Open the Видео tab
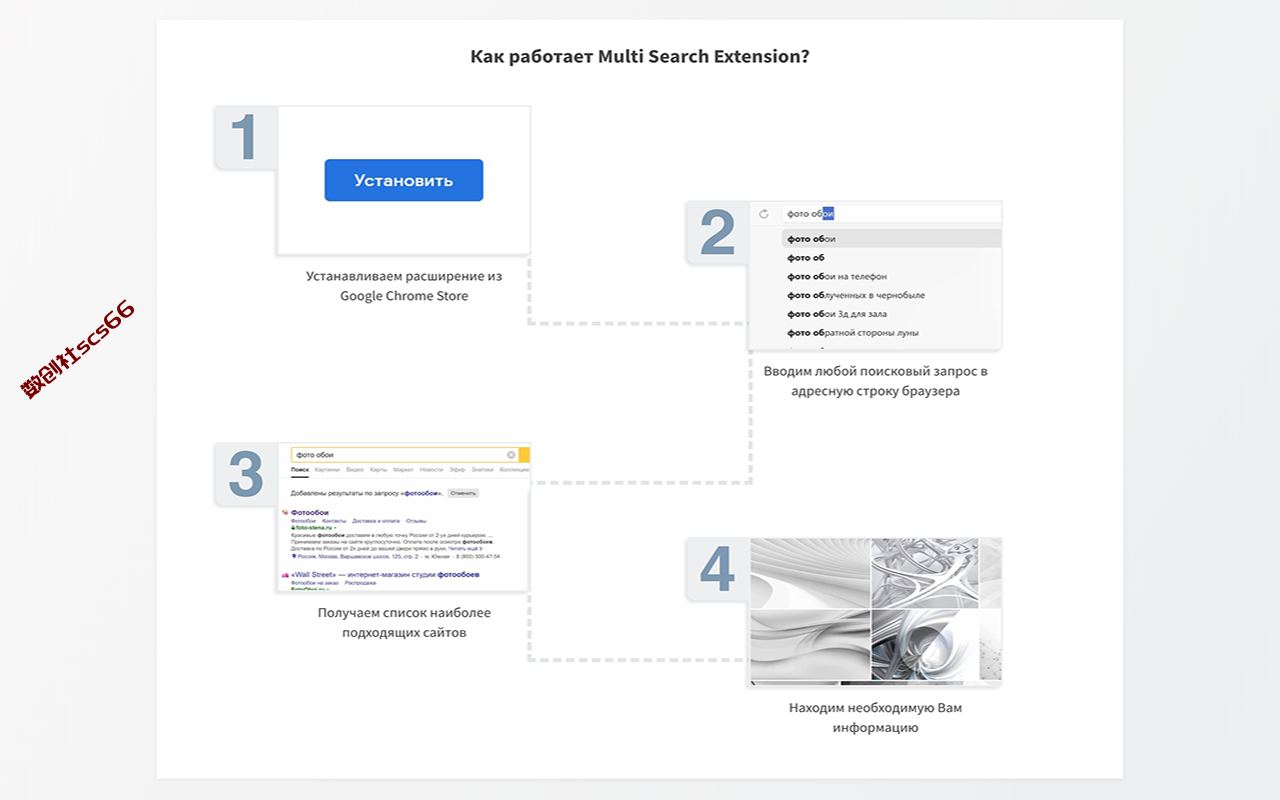Screen dimensions: 1280x800 tap(355, 469)
